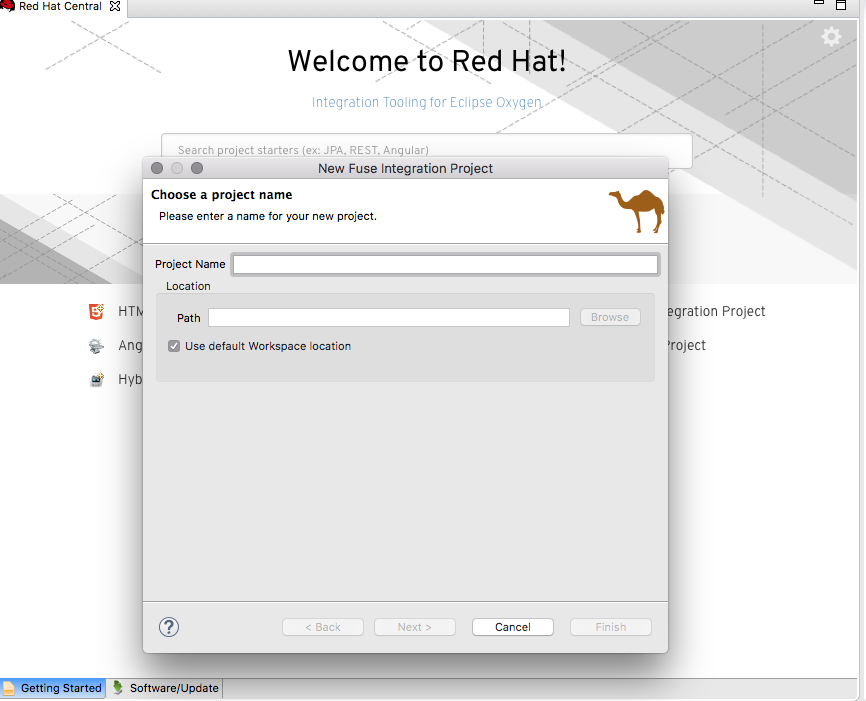Click the Hybrid mobile project starter icon
This screenshot has width=866, height=701.
(x=96, y=380)
